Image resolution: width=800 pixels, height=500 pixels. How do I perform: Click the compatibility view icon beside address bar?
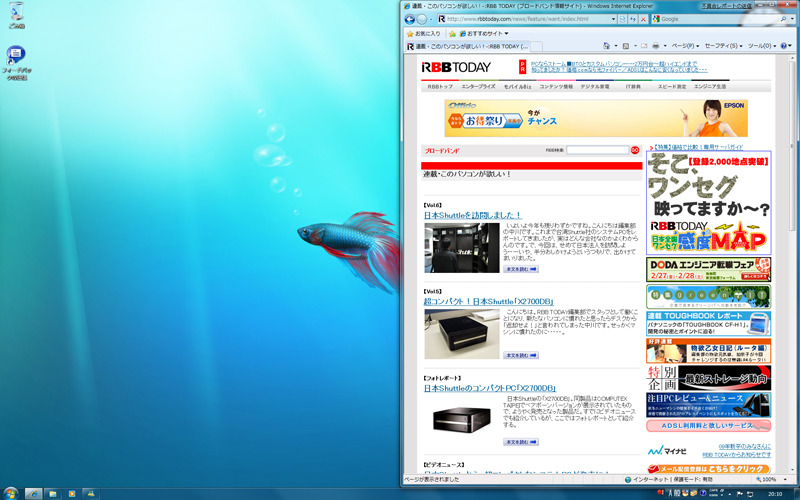click(x=622, y=19)
